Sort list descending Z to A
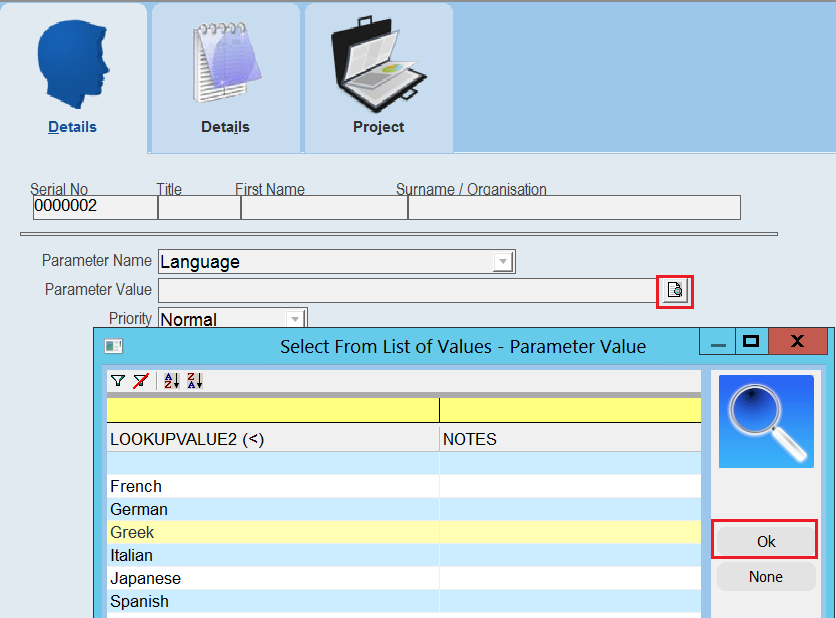The width and height of the screenshot is (836, 618). 195,381
